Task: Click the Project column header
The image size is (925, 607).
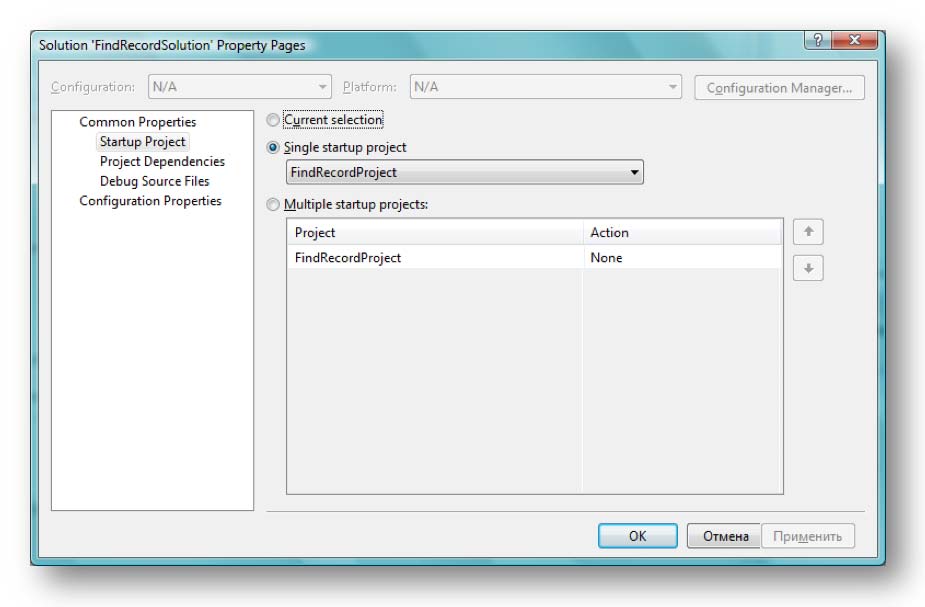Action: coord(435,232)
